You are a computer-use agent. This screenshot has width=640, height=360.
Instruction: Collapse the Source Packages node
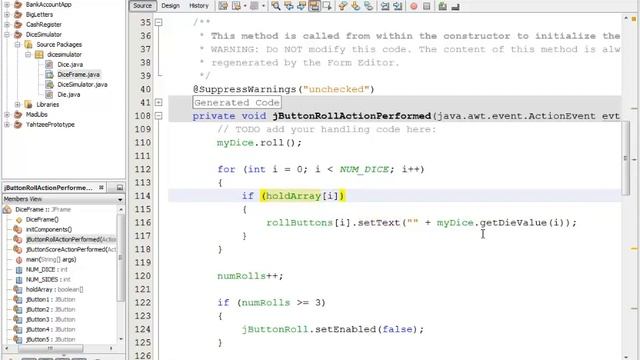click(18, 44)
